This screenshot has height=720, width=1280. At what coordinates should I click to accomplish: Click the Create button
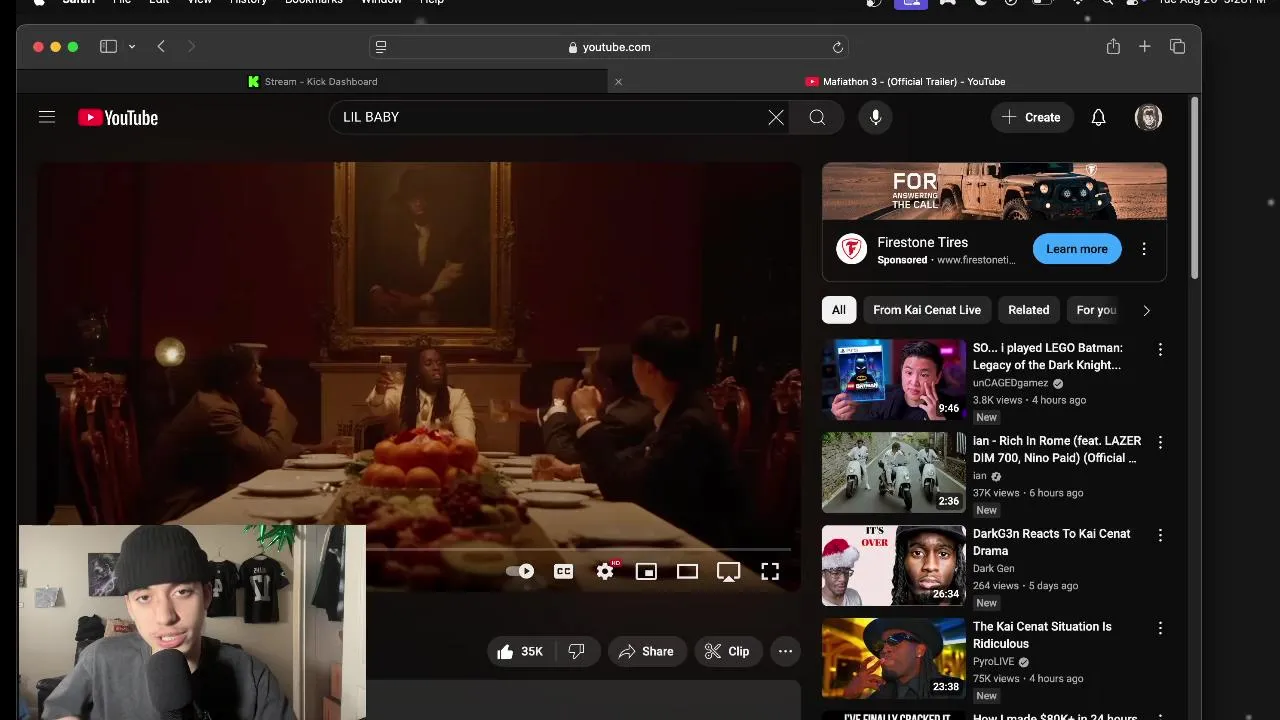1032,117
